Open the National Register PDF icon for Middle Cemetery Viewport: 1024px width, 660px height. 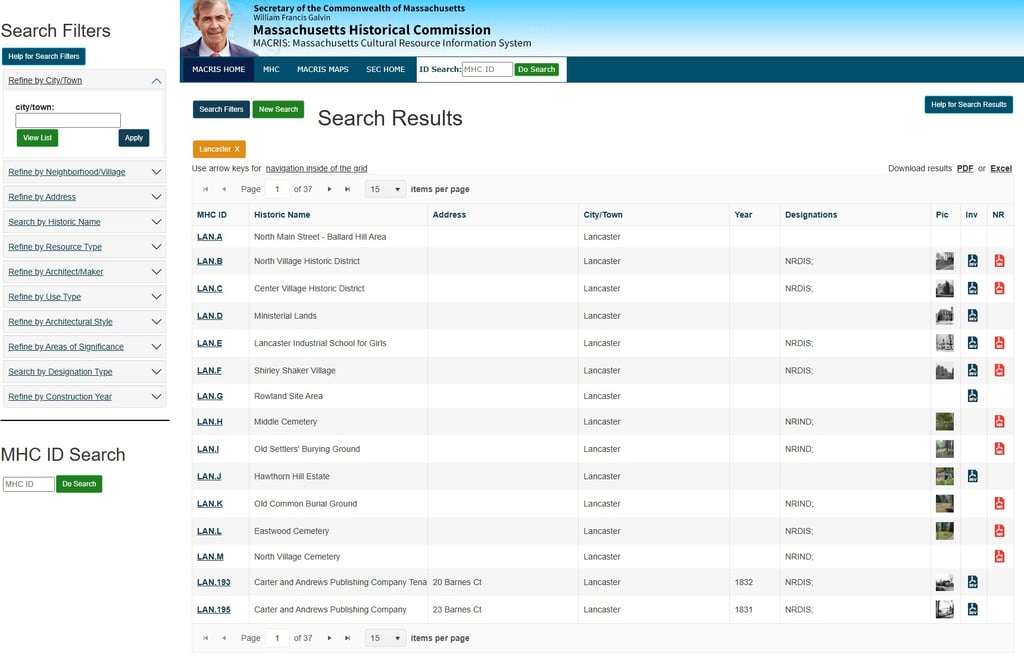point(999,421)
